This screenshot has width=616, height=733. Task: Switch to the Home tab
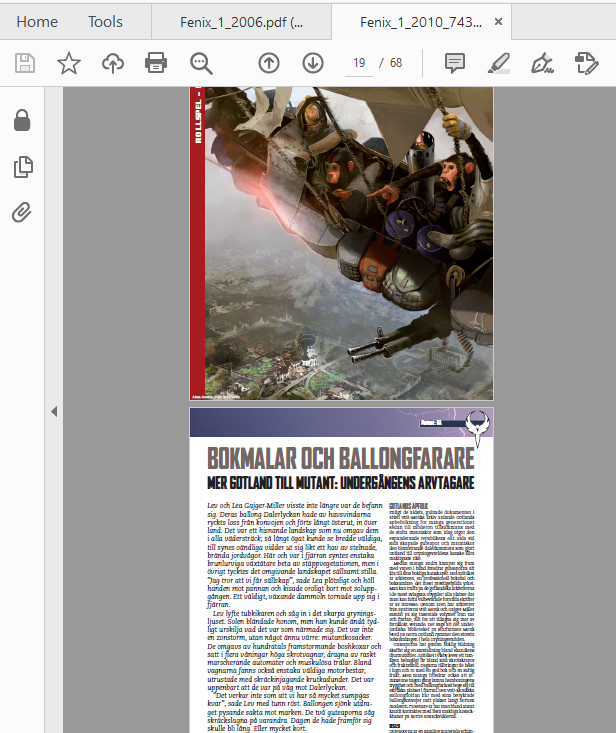pos(37,22)
